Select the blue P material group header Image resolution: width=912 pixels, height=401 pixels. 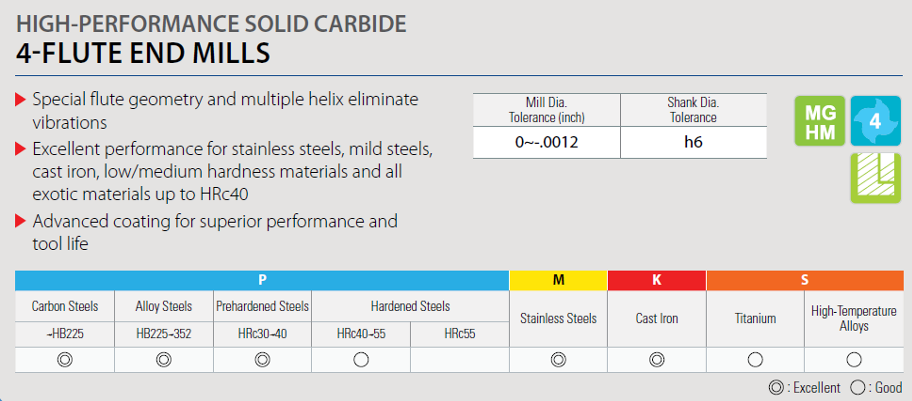(262, 280)
